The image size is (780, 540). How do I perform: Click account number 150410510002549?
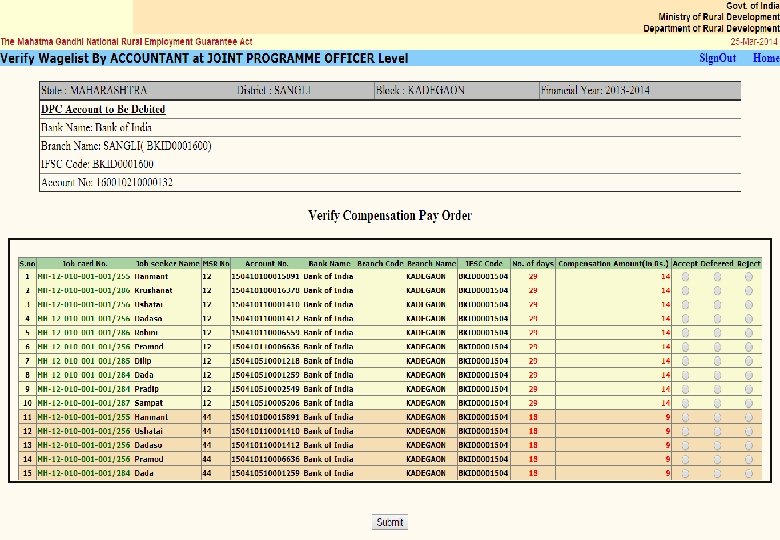[x=265, y=389]
